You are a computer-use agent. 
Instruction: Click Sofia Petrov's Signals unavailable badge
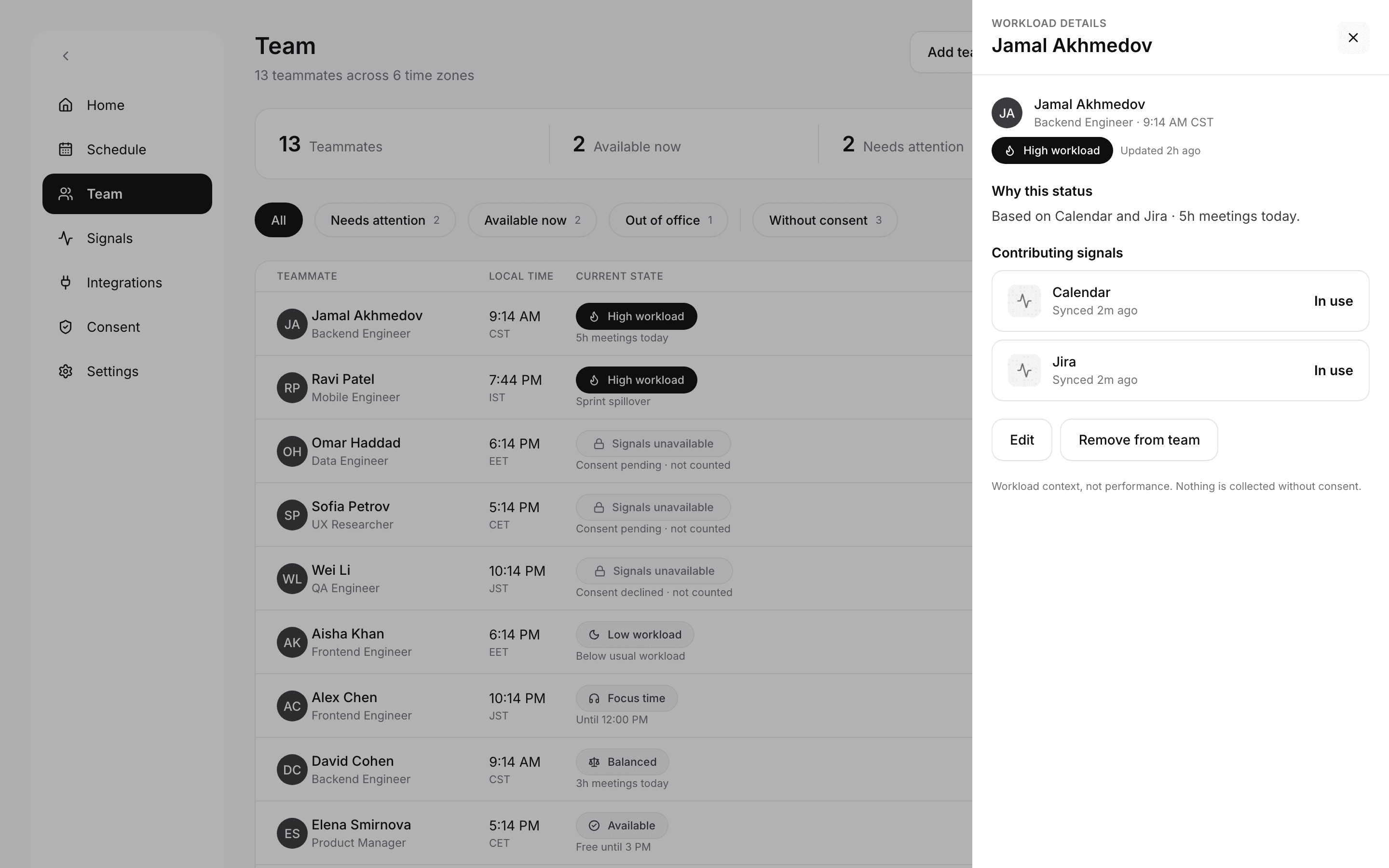[653, 507]
